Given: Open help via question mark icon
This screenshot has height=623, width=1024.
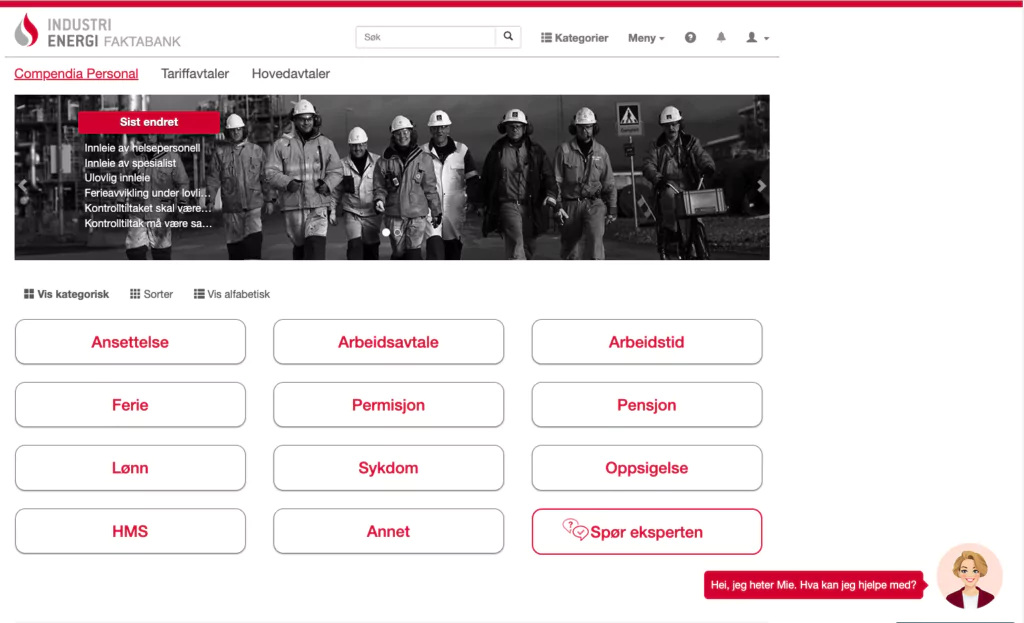Looking at the screenshot, I should (690, 37).
